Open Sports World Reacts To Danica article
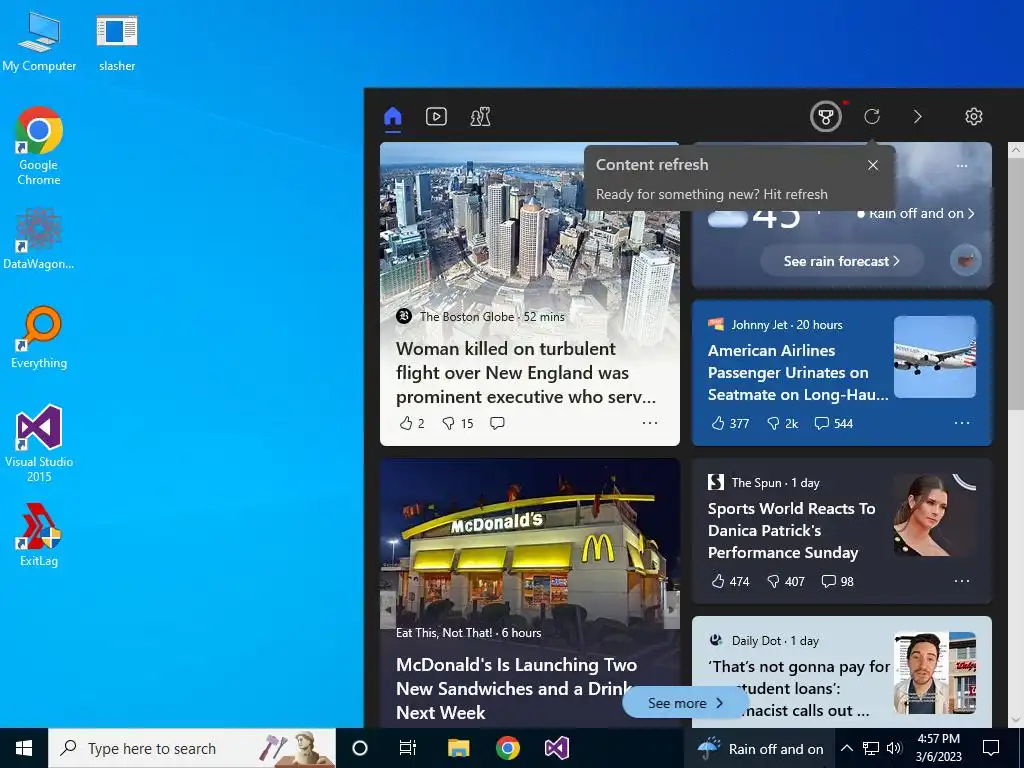The height and width of the screenshot is (768, 1024). pos(792,530)
